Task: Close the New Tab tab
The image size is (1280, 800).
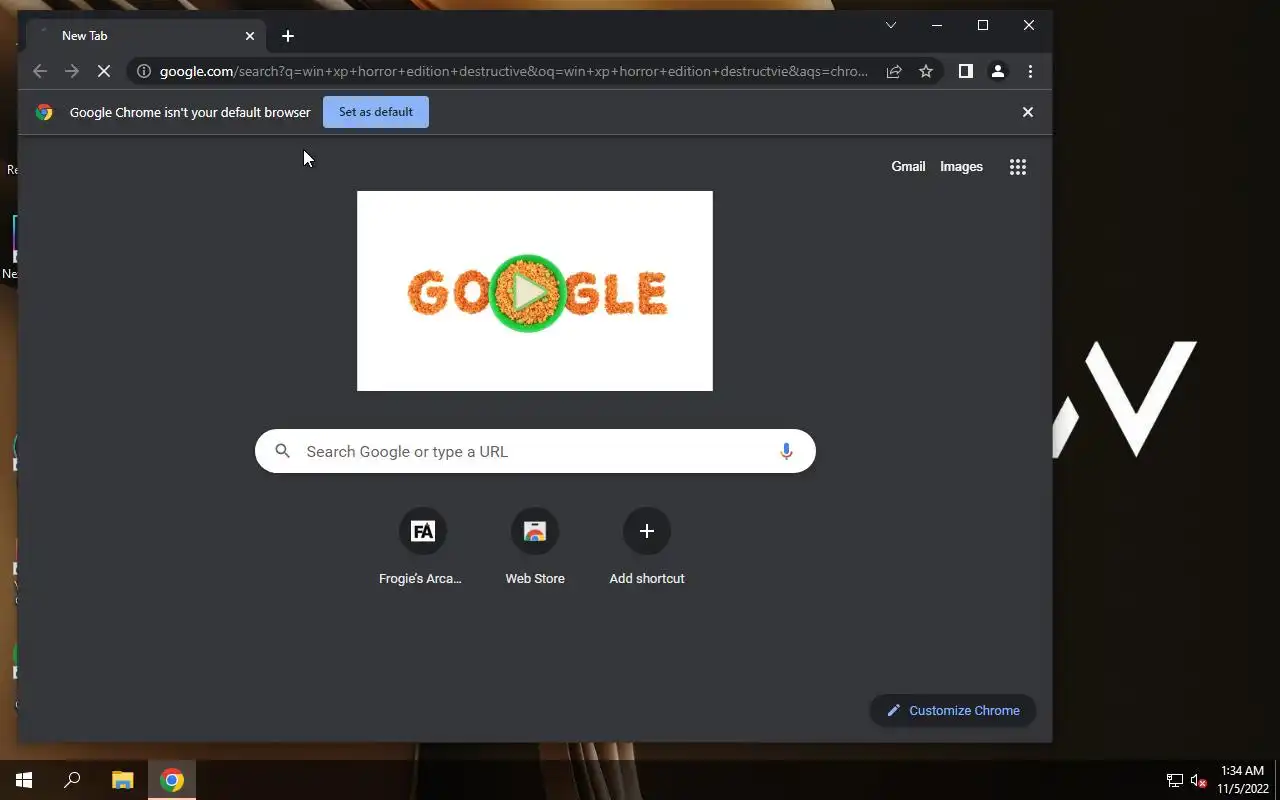Action: (250, 36)
